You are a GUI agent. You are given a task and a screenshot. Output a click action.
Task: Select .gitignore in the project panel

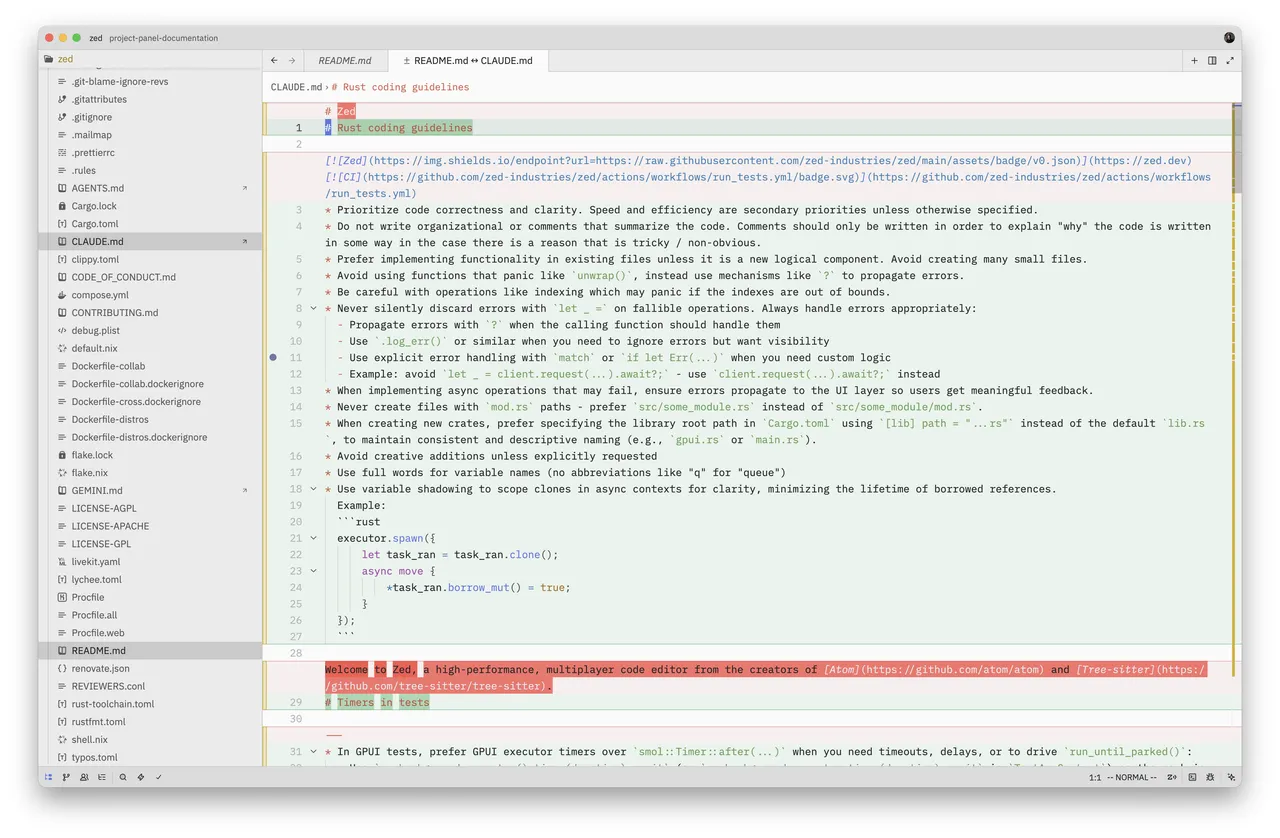click(x=150, y=117)
